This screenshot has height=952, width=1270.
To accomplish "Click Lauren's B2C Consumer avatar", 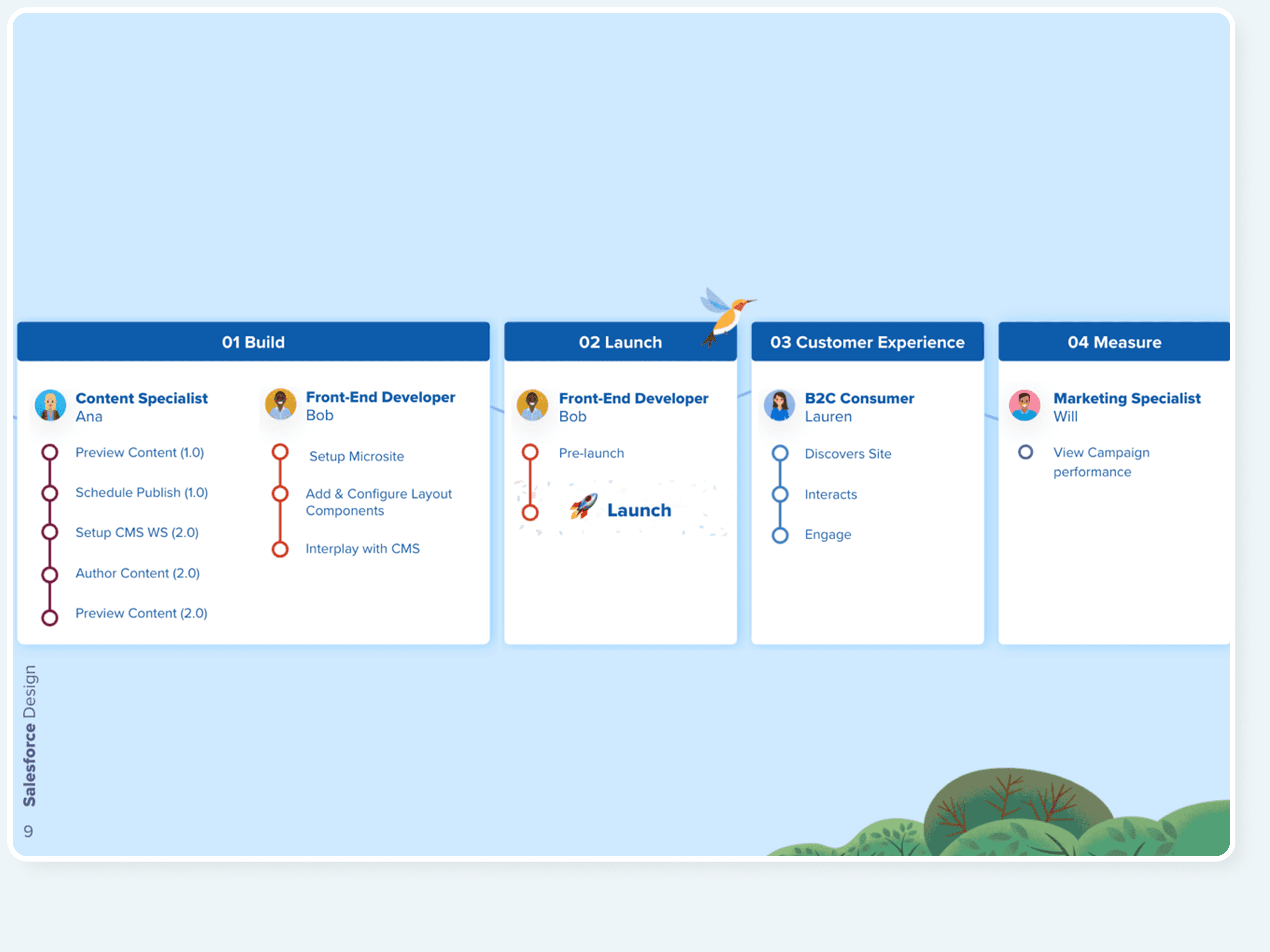I will [779, 406].
